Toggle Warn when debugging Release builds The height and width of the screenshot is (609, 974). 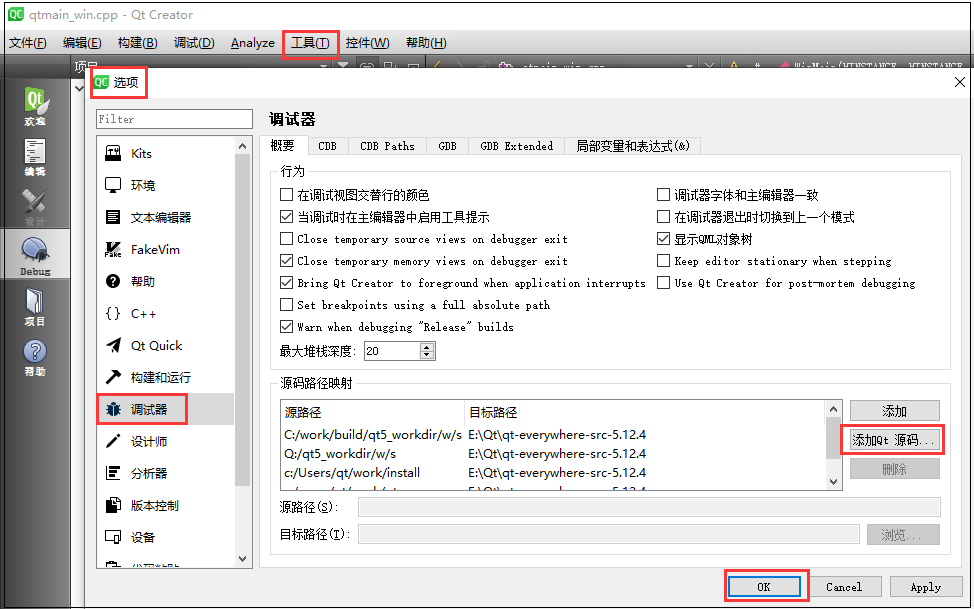coord(286,326)
